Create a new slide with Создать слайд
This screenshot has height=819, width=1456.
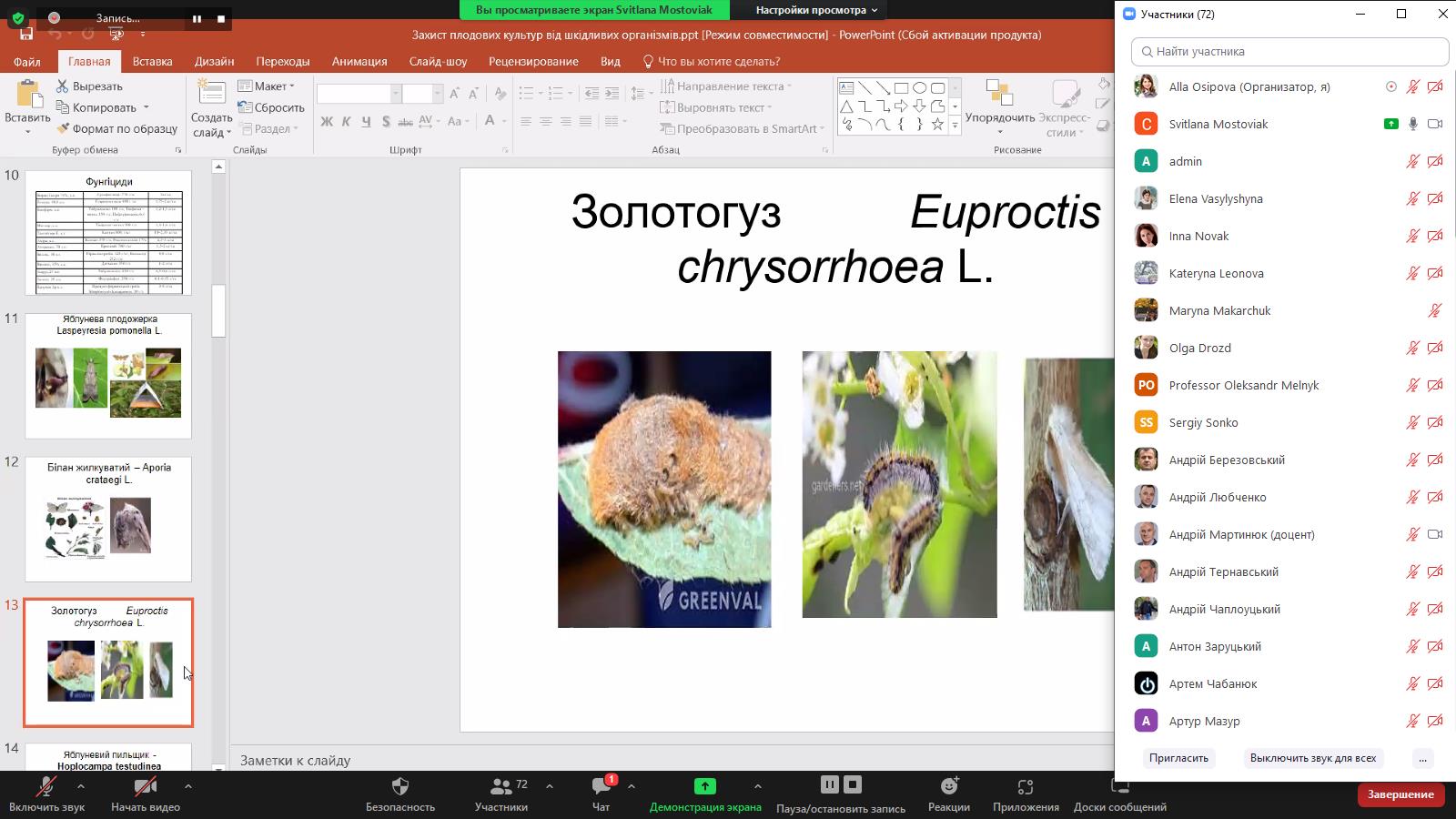[x=211, y=95]
